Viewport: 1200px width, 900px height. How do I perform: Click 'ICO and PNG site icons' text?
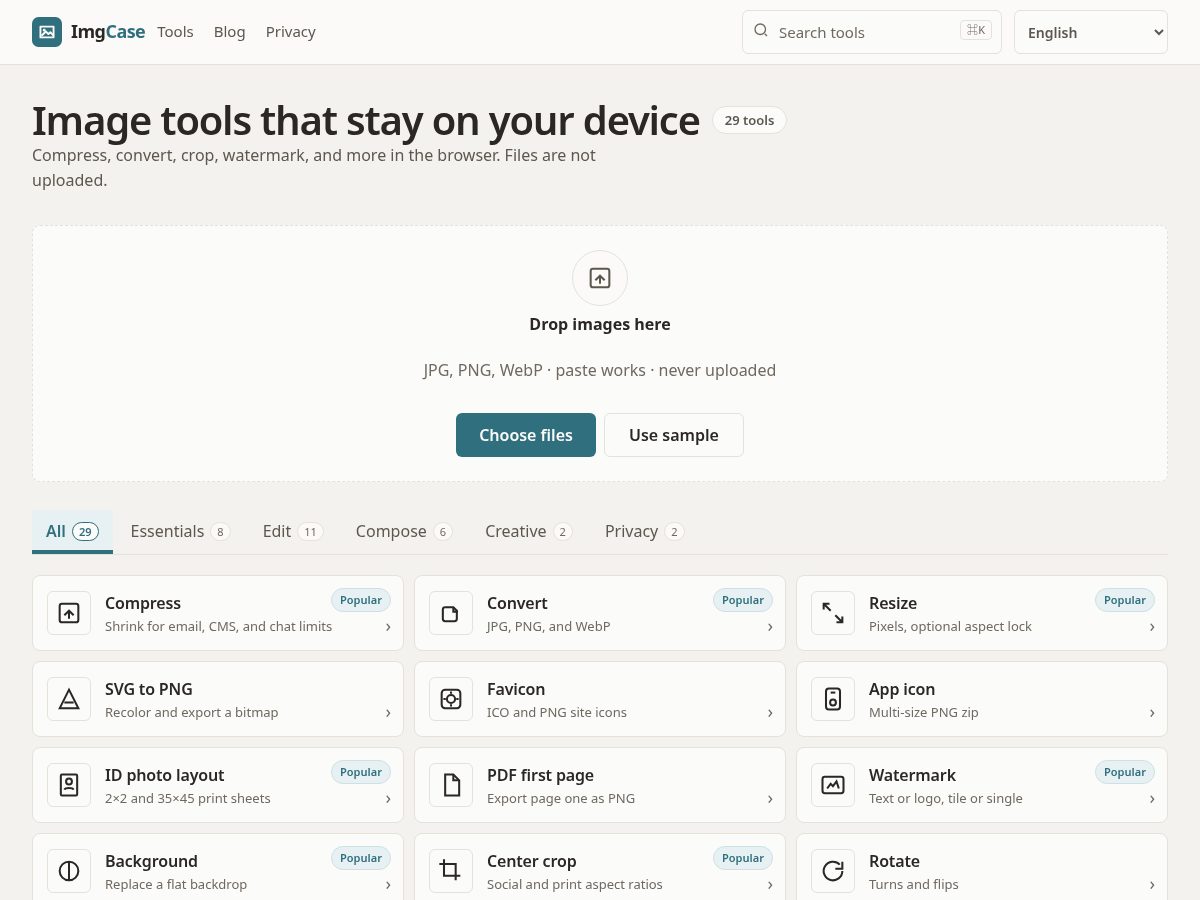coord(557,713)
